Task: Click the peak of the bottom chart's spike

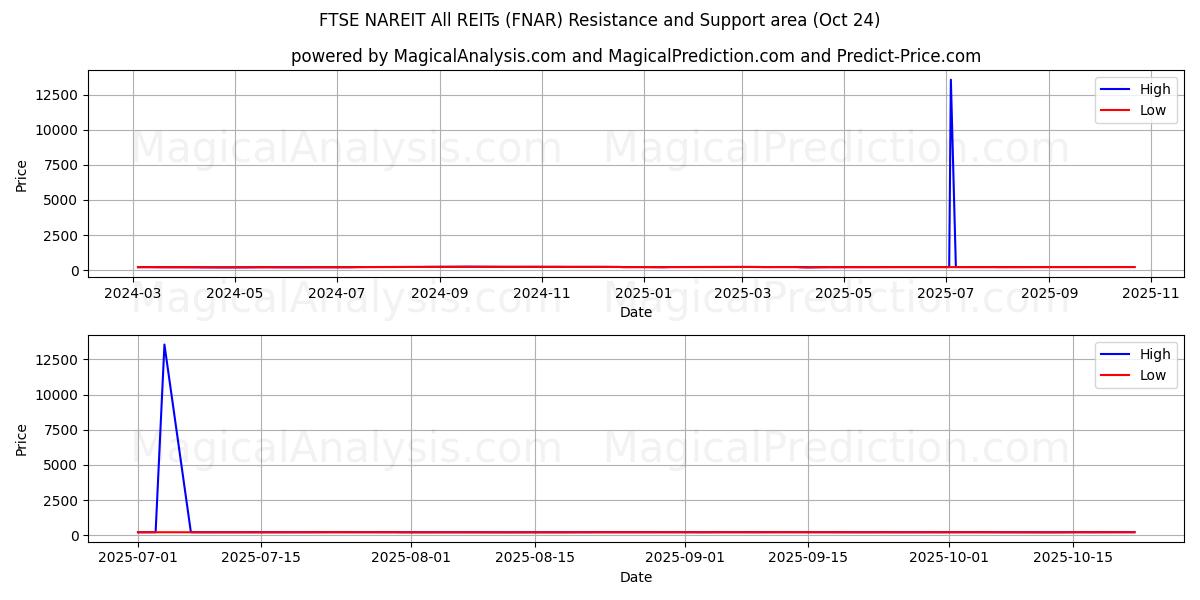Action: 164,345
